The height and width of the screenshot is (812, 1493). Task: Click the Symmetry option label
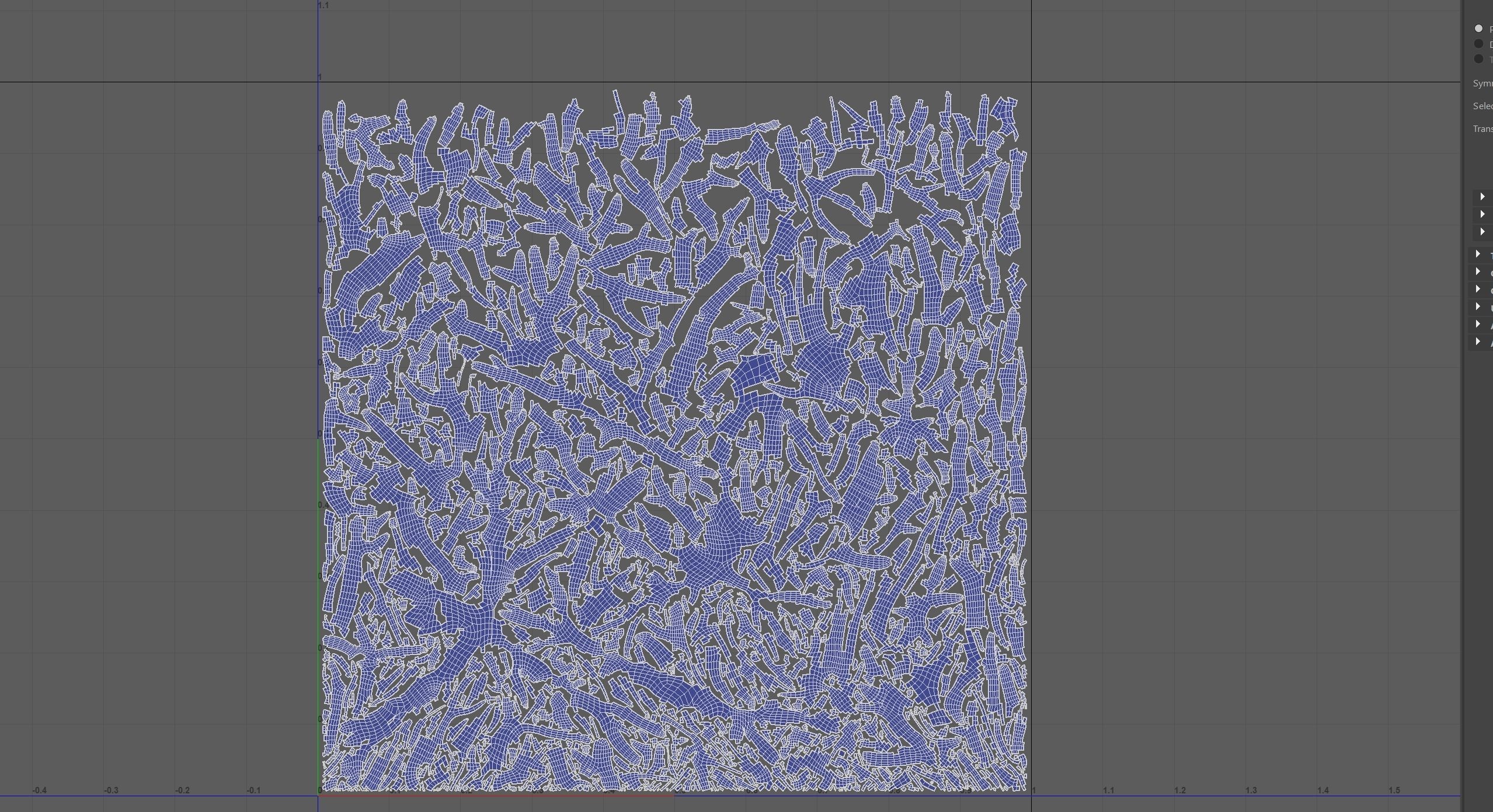click(x=1483, y=83)
